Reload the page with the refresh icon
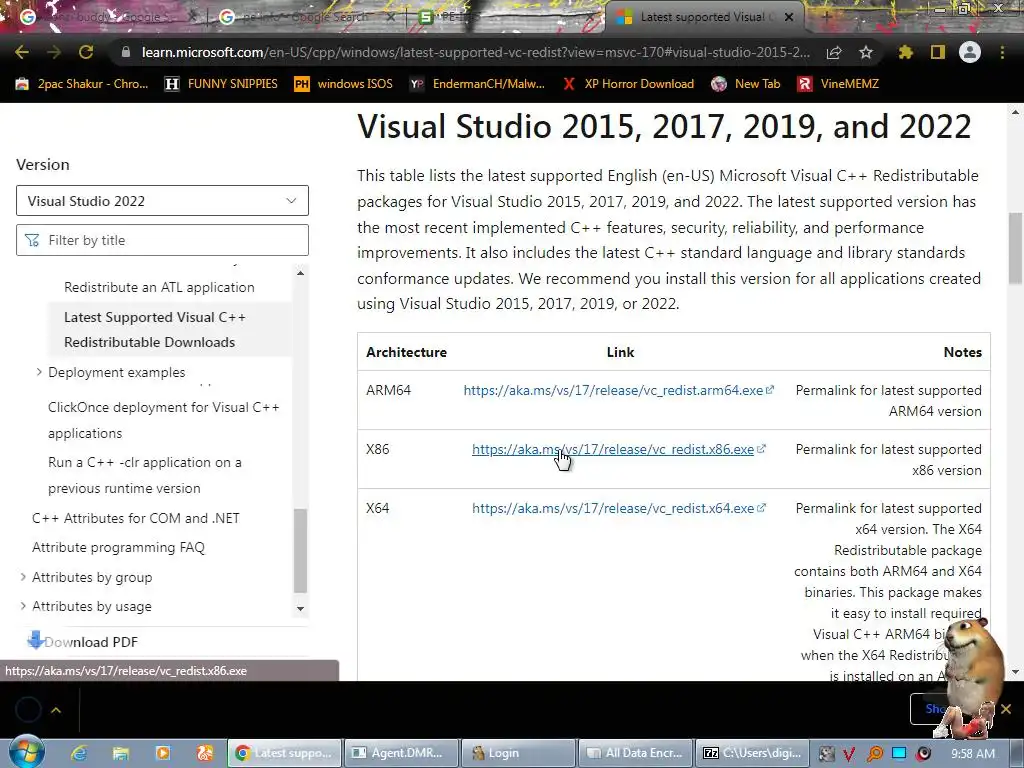The width and height of the screenshot is (1024, 768). pyautogui.click(x=86, y=52)
